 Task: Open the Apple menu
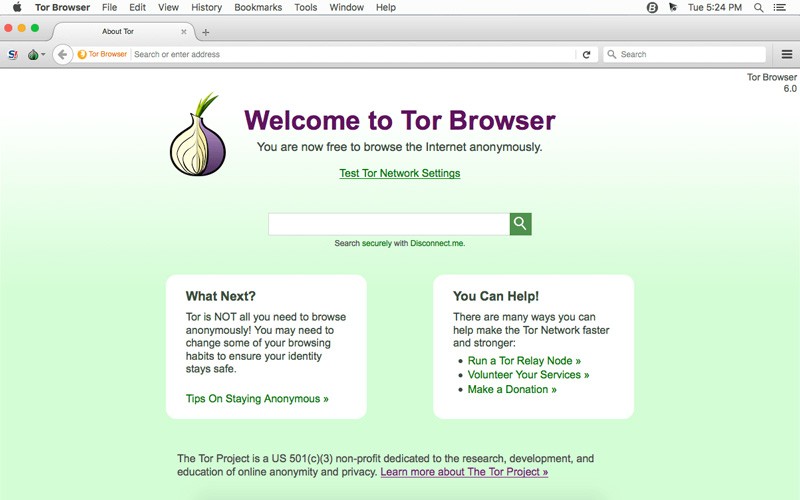[17, 7]
